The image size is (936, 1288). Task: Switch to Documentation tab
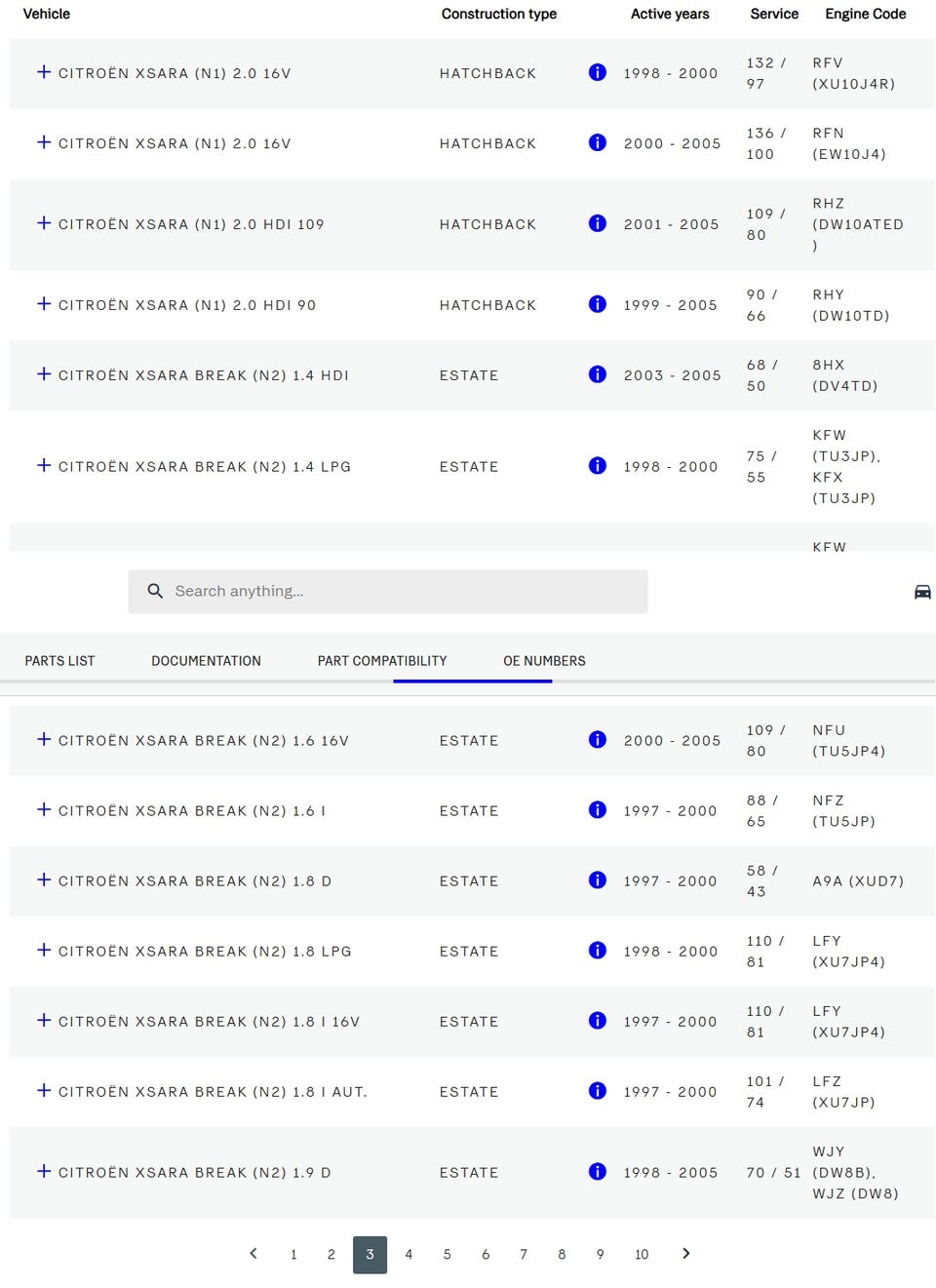coord(206,661)
